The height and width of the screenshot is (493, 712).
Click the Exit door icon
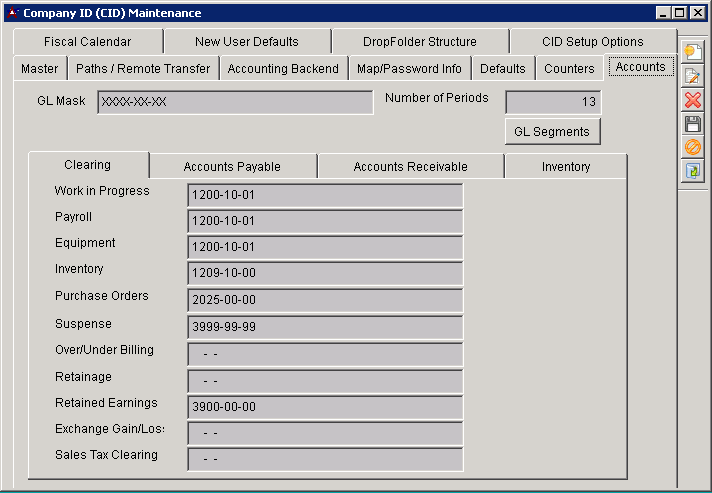click(x=692, y=172)
